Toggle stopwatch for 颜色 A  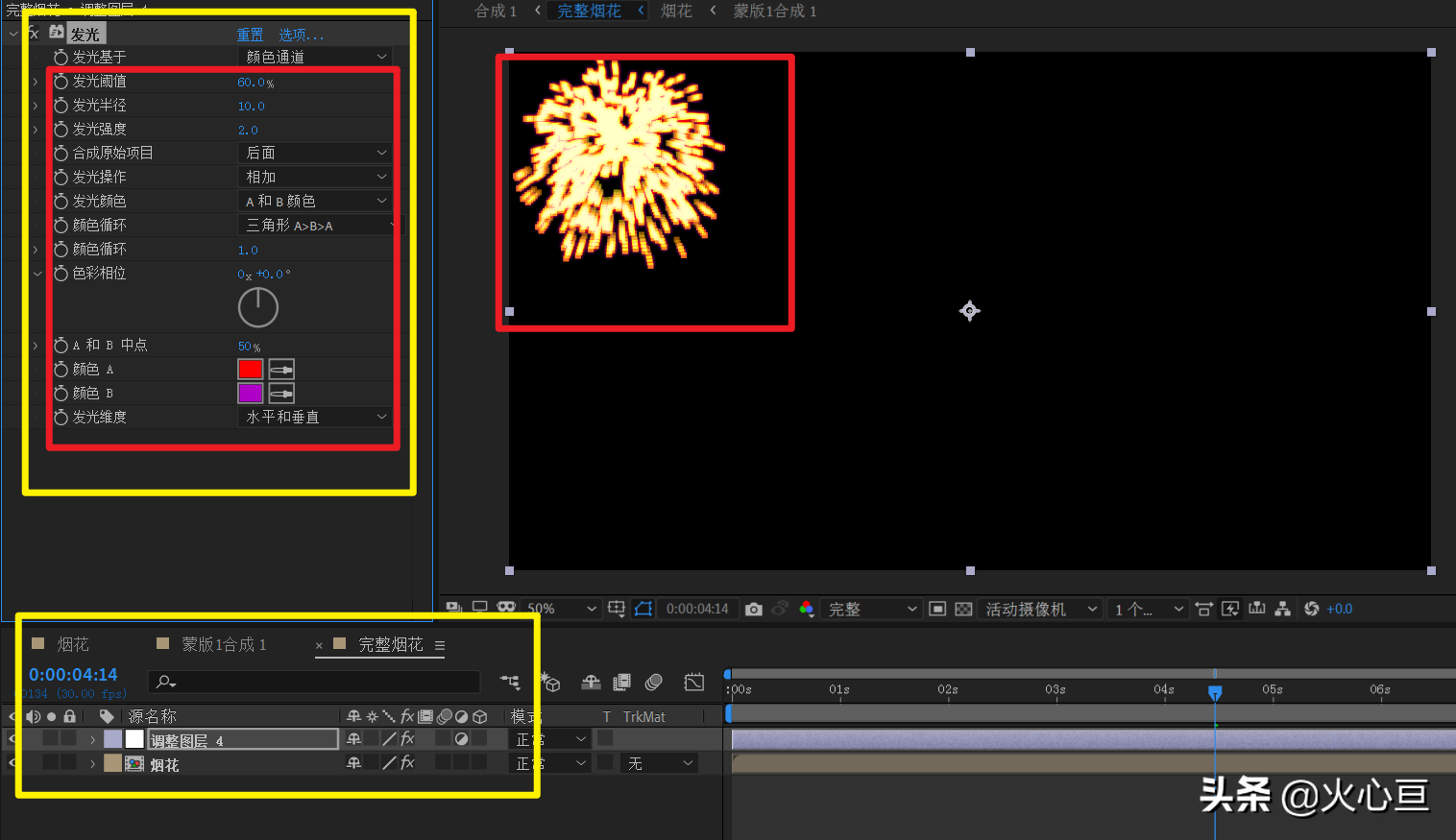61,370
